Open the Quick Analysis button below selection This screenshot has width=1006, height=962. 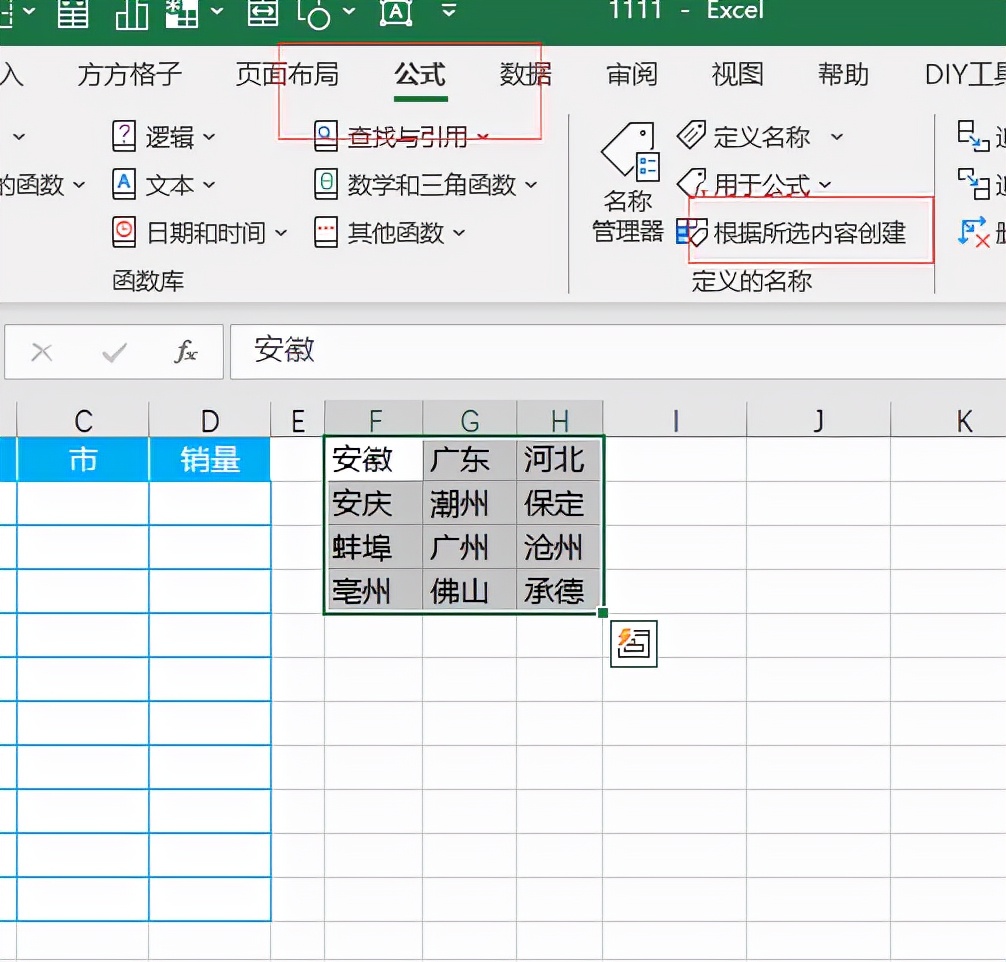tap(634, 644)
